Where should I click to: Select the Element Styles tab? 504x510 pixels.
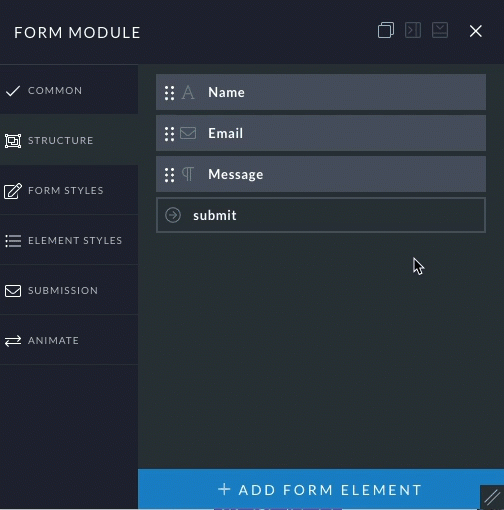(x=69, y=240)
